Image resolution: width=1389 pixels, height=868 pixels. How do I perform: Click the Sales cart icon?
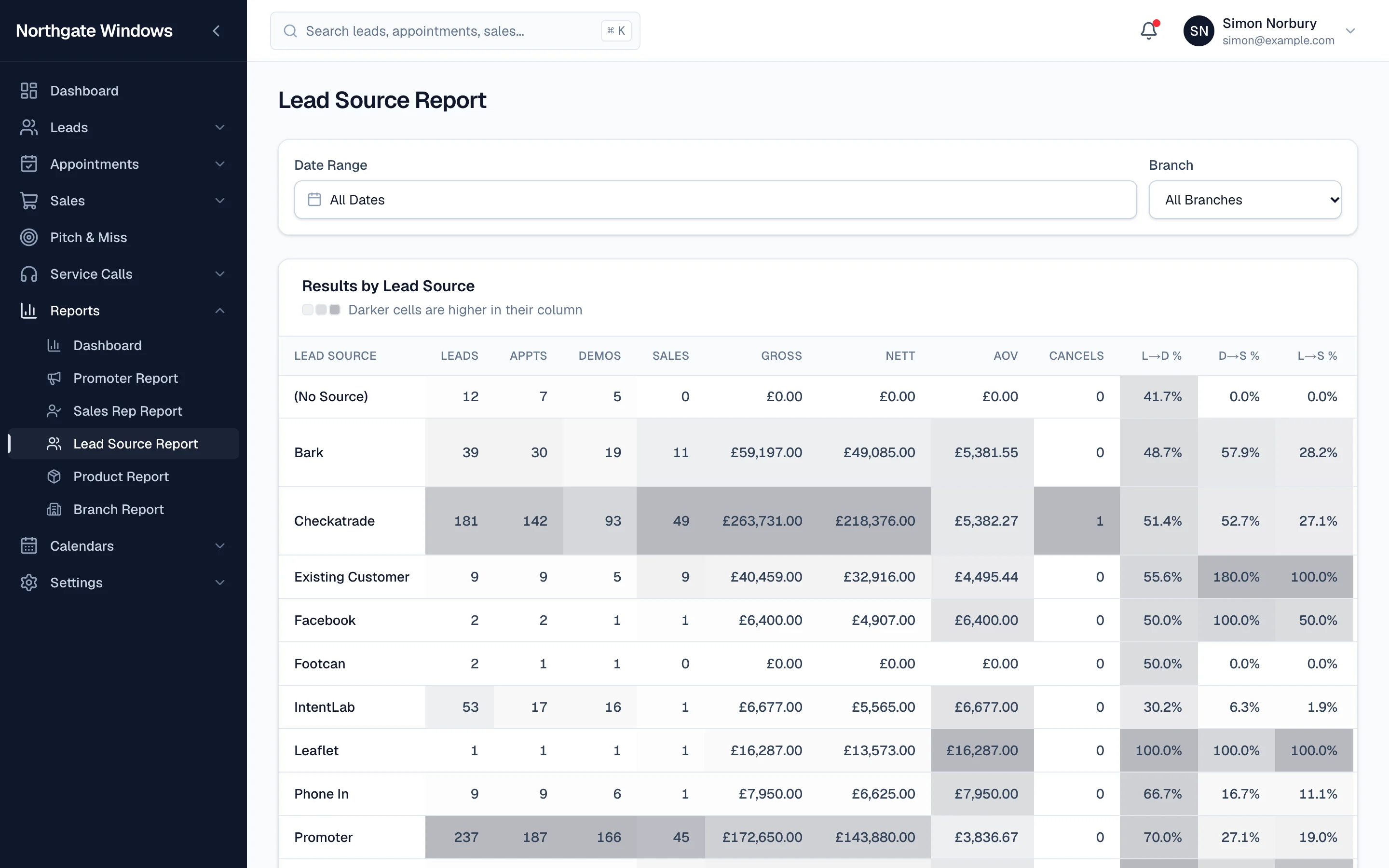[29, 201]
